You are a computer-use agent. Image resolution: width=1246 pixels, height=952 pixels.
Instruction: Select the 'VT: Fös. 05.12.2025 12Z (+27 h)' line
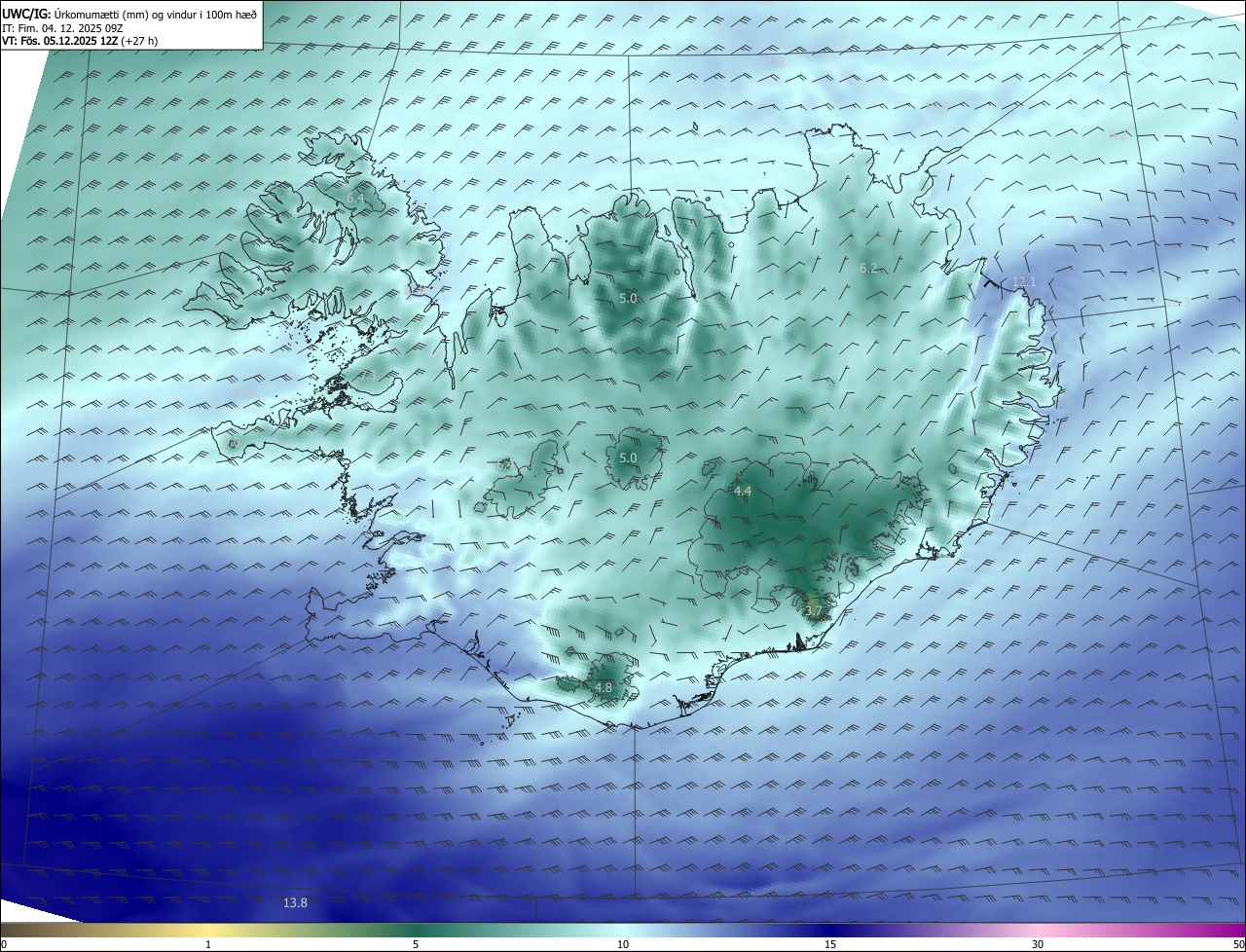[x=80, y=41]
